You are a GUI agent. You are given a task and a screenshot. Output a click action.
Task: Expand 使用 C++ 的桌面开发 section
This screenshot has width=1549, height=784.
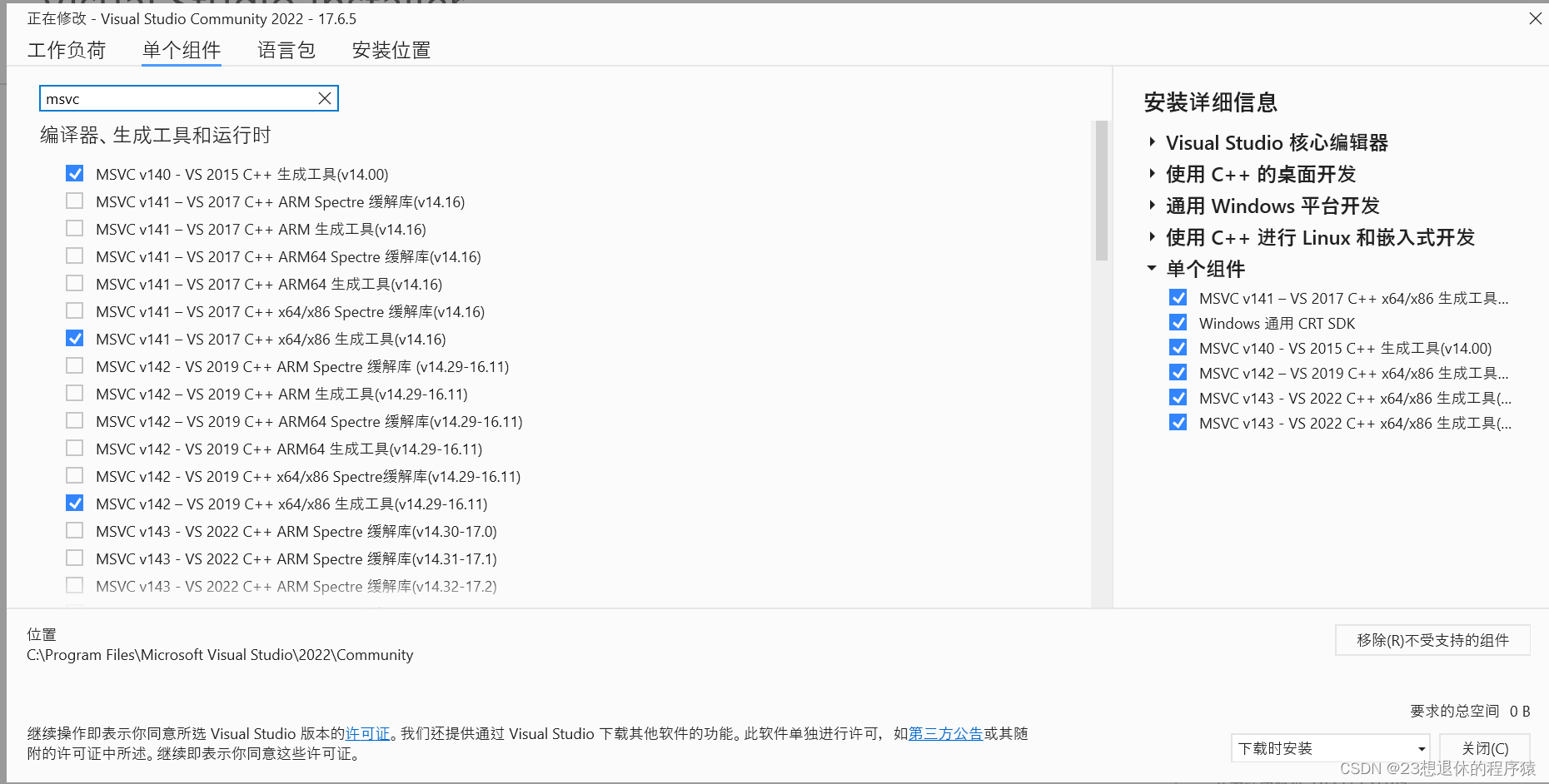(1153, 174)
